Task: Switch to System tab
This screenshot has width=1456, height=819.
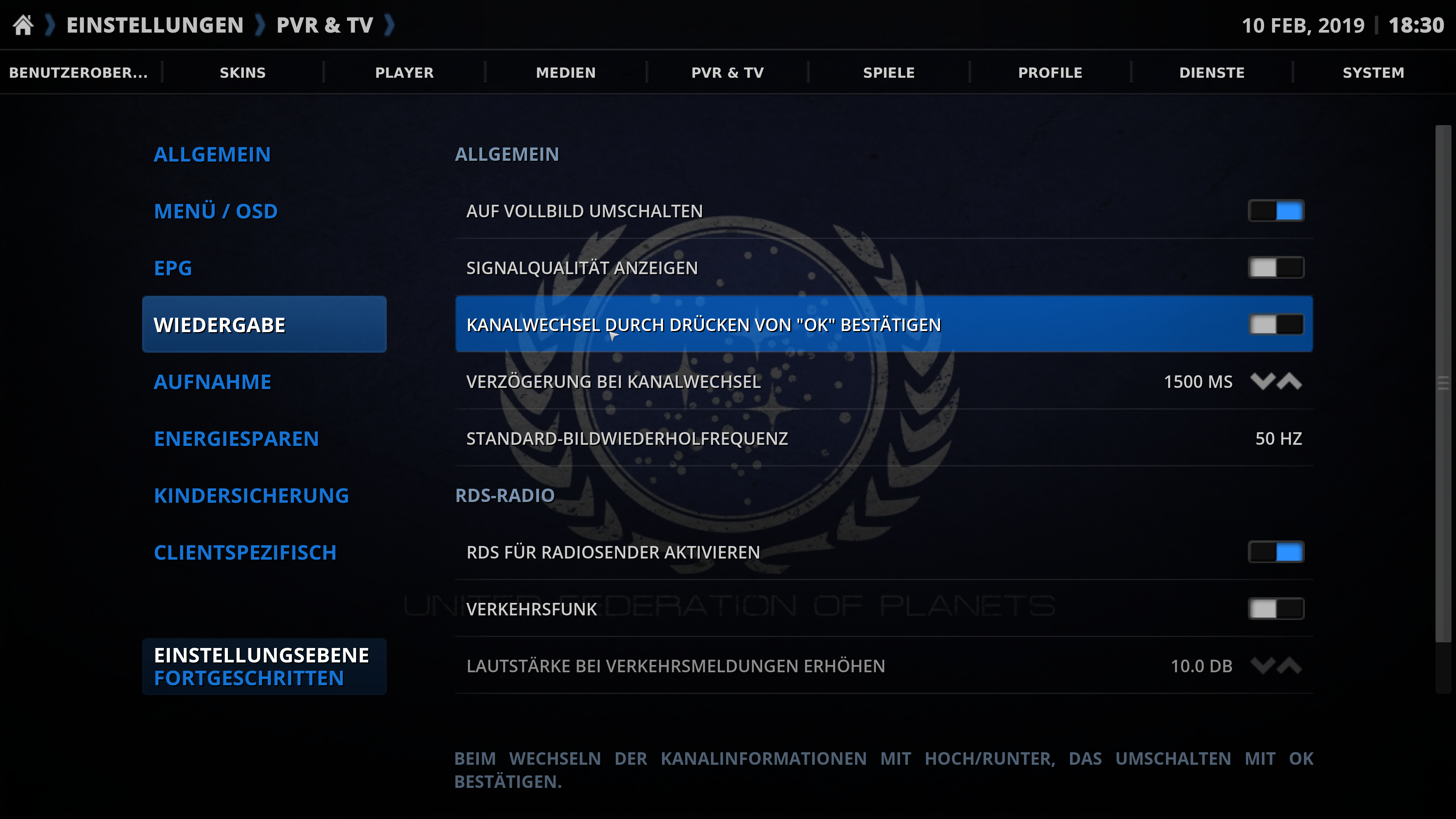Action: point(1373,72)
